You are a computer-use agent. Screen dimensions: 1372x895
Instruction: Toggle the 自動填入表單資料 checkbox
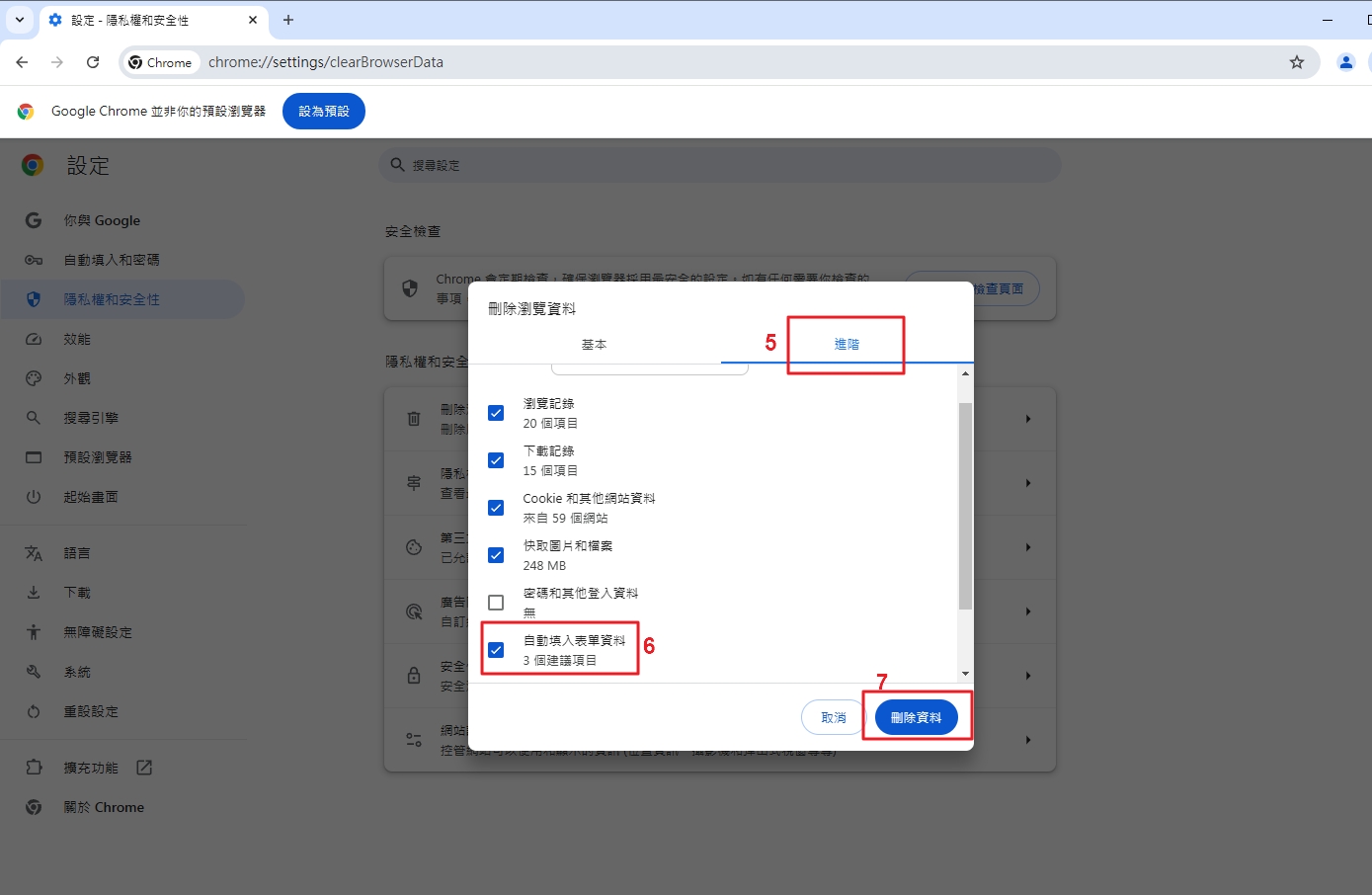coord(496,650)
